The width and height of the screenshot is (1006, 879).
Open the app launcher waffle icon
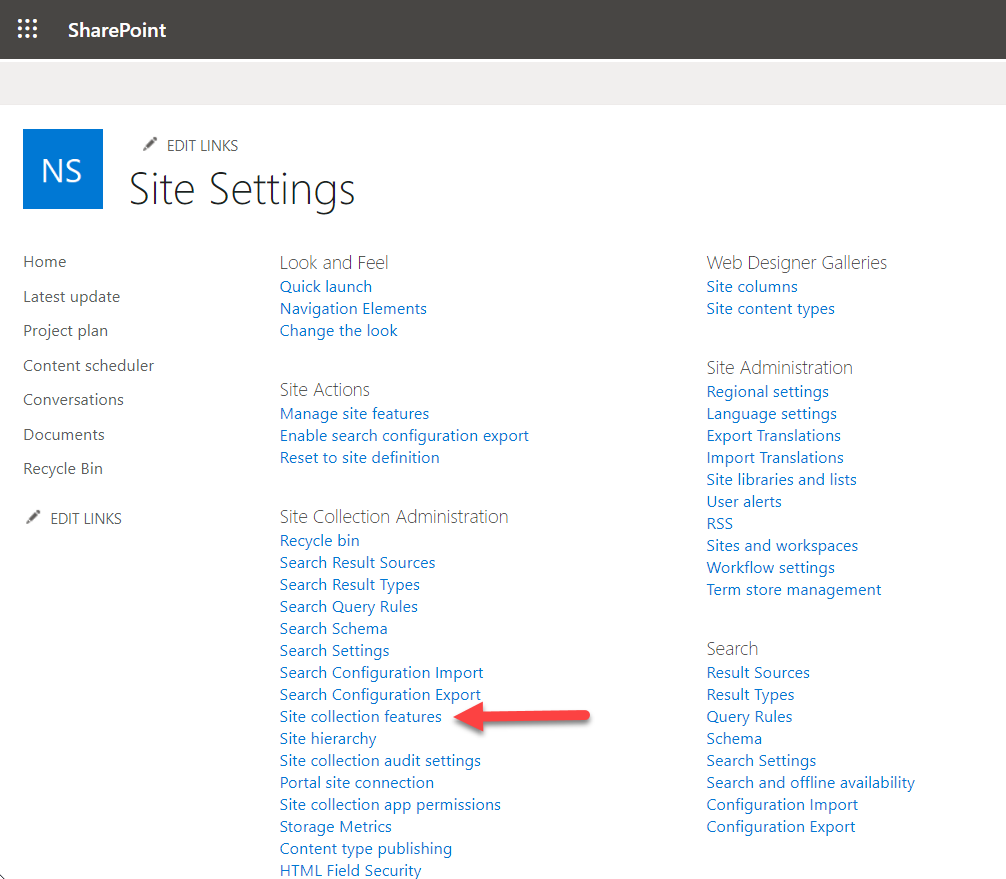click(27, 30)
